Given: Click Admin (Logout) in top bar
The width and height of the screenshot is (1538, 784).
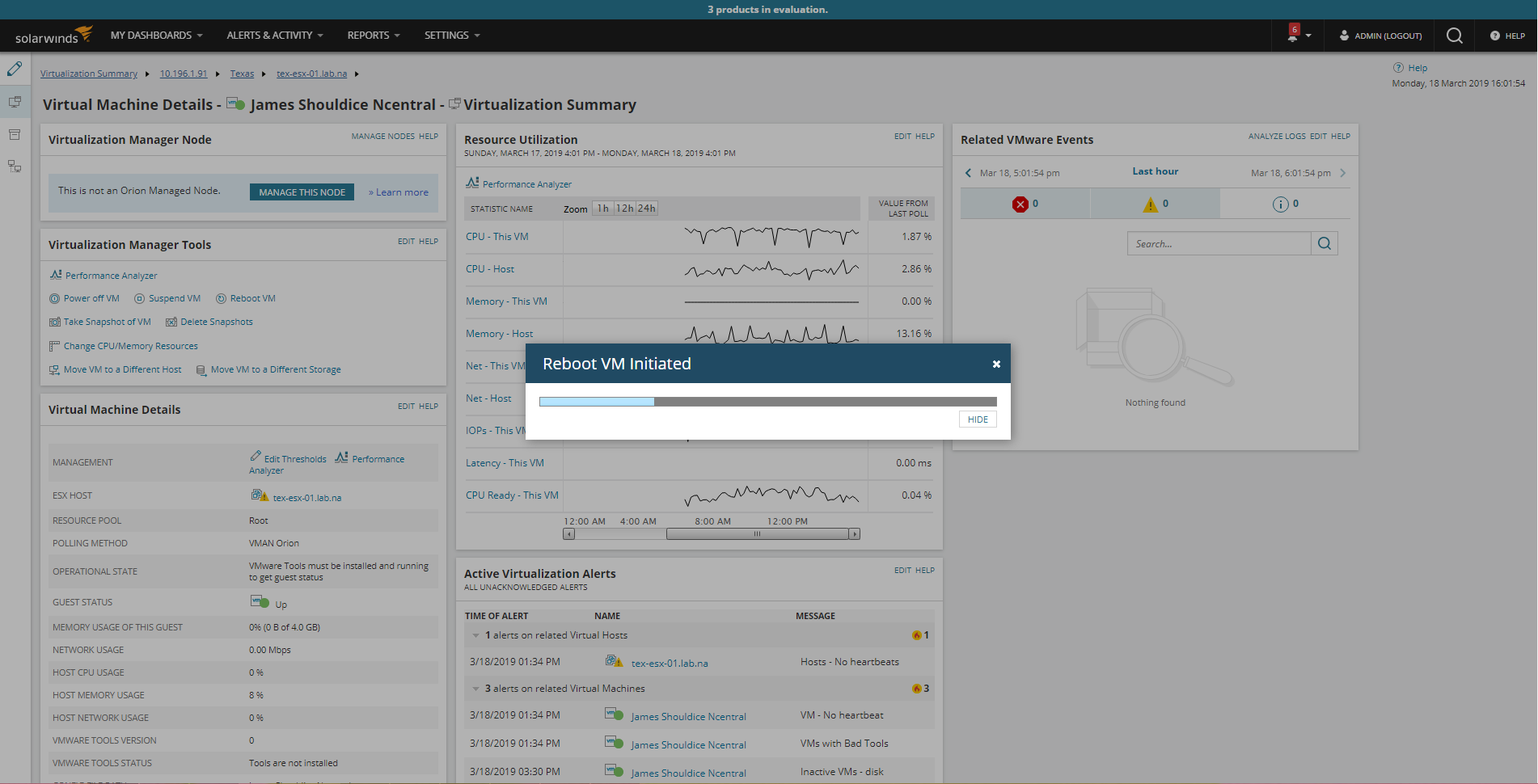Looking at the screenshot, I should [1380, 36].
